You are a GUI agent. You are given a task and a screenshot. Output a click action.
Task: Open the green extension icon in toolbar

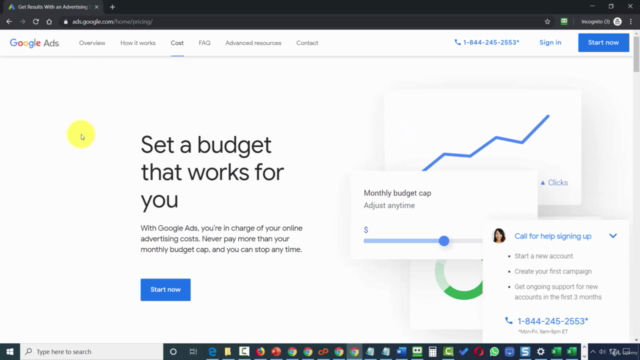click(x=564, y=22)
